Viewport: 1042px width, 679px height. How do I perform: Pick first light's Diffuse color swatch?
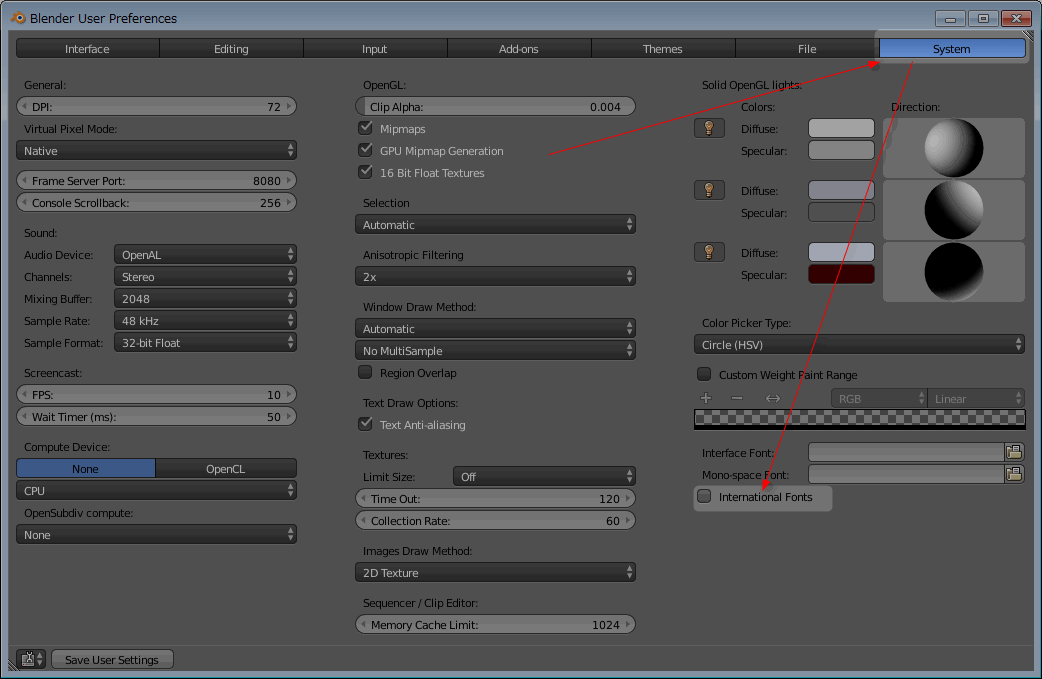click(841, 128)
